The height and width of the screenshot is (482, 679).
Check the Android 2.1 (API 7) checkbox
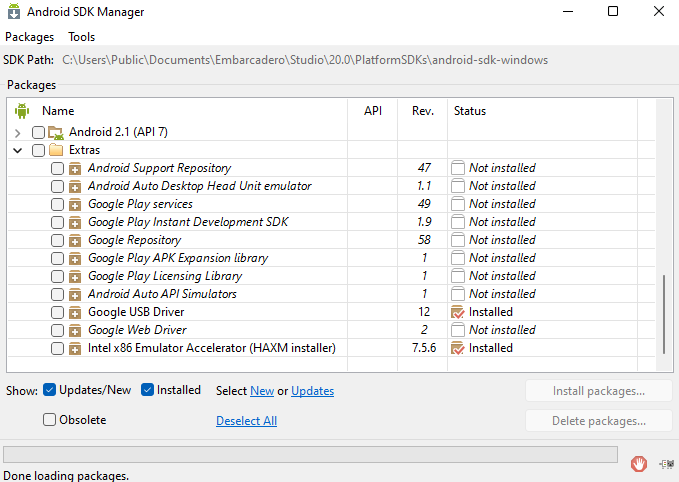pos(39,132)
